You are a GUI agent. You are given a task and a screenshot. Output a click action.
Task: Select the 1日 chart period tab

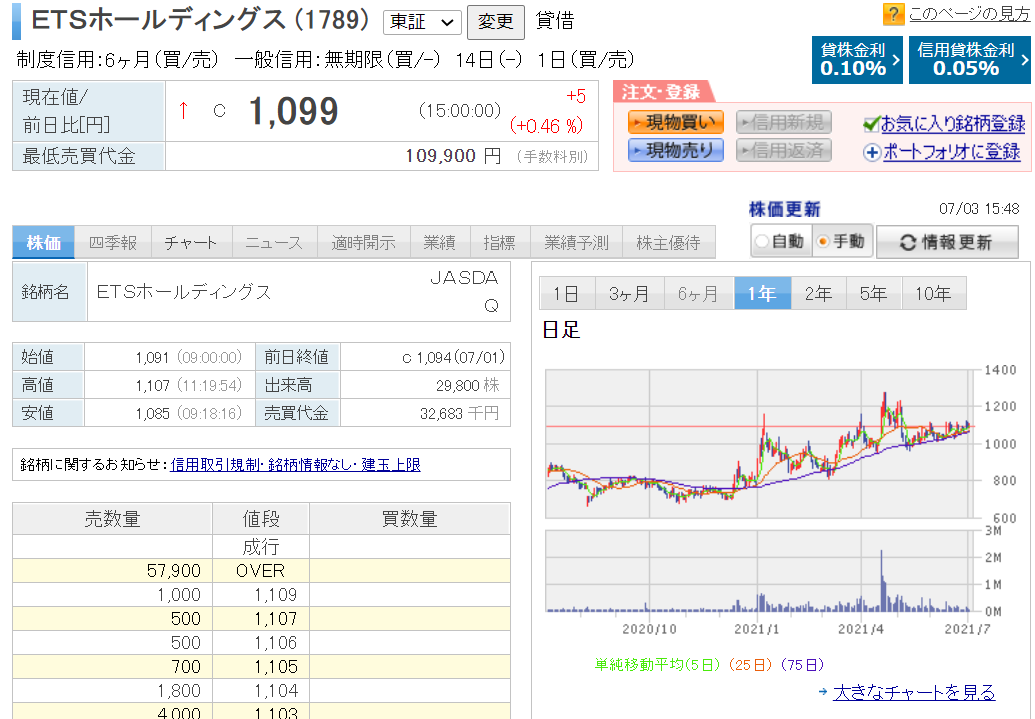(x=567, y=293)
